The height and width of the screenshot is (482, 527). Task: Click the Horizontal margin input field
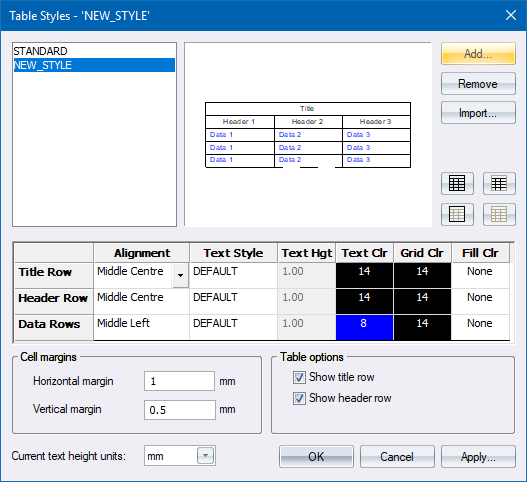click(x=179, y=381)
